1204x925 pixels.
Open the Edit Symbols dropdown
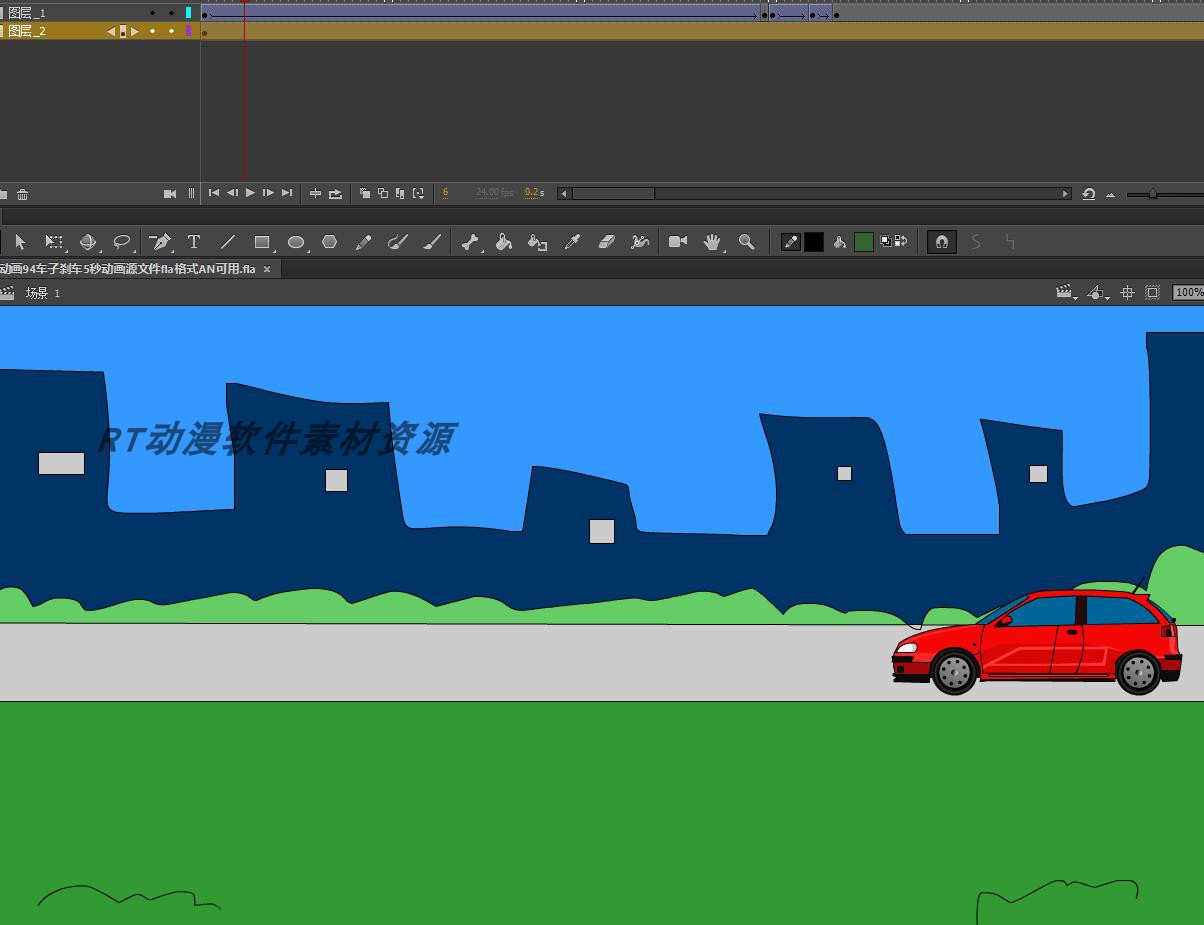tap(1098, 293)
